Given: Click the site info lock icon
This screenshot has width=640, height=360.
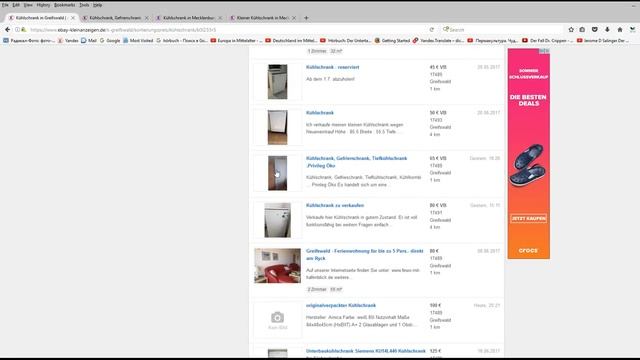Looking at the screenshot, I should point(24,30).
